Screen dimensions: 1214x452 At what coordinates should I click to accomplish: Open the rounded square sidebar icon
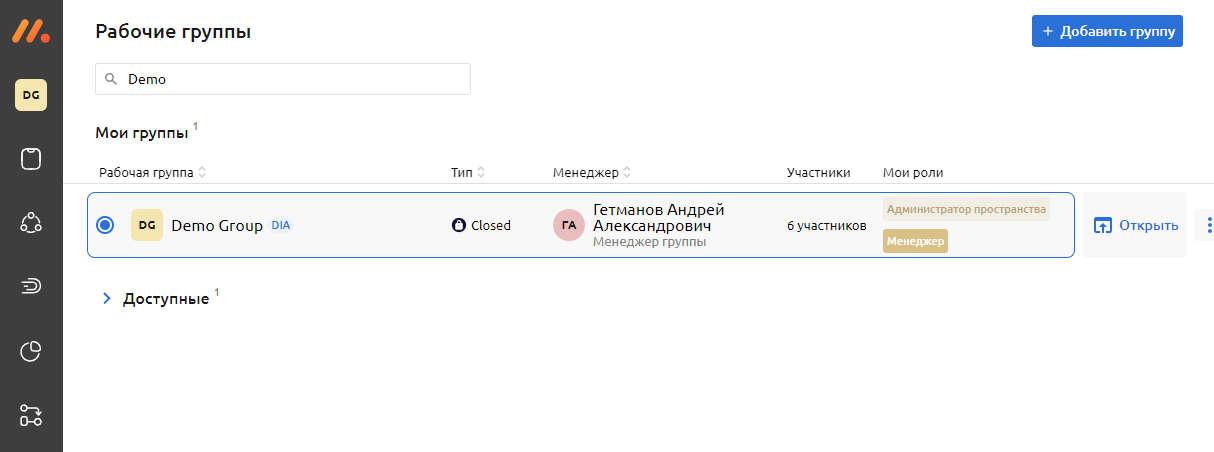31,159
